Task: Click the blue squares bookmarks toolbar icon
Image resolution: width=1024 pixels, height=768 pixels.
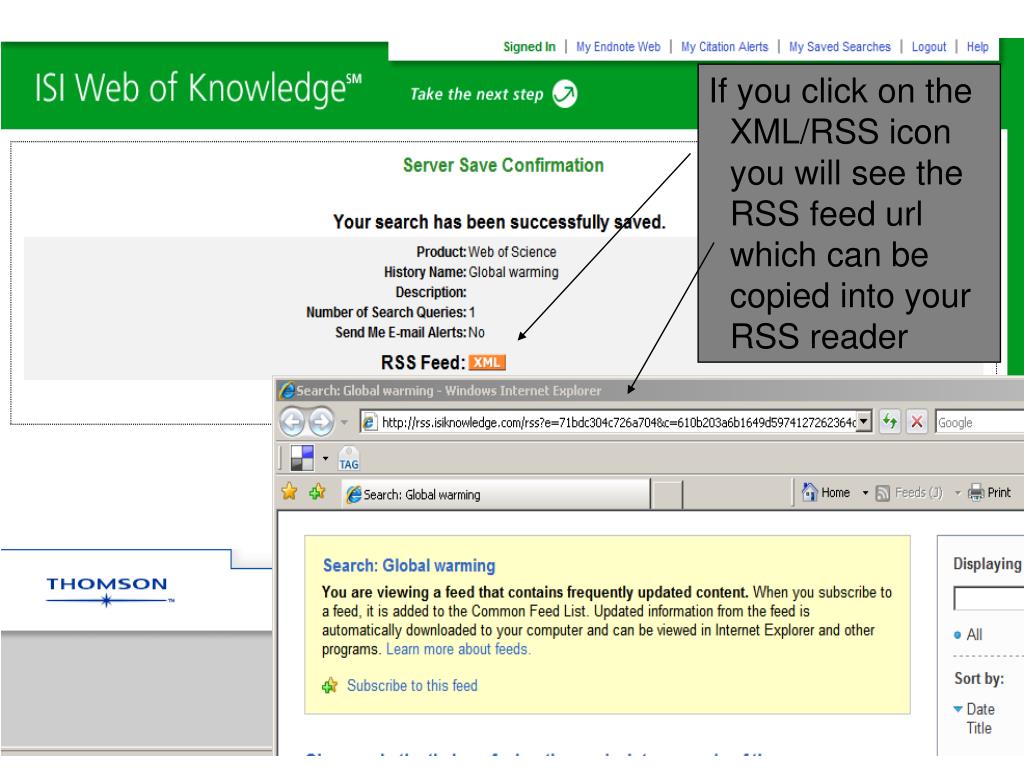Action: pyautogui.click(x=302, y=458)
